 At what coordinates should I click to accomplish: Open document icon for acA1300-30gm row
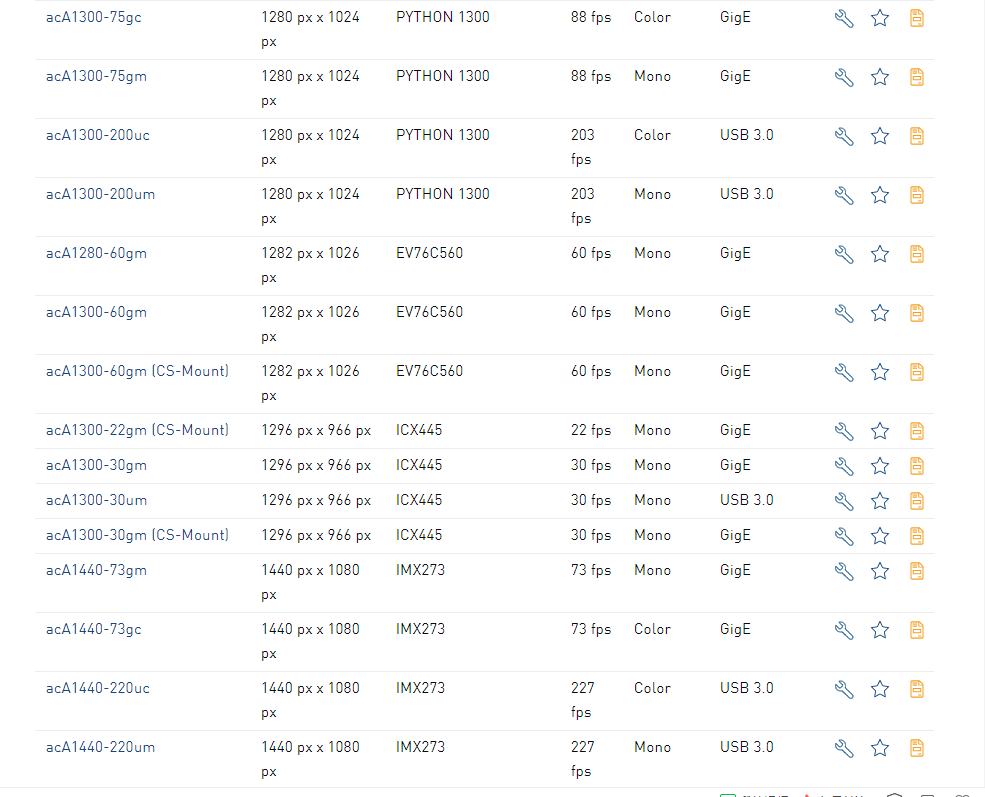point(916,466)
